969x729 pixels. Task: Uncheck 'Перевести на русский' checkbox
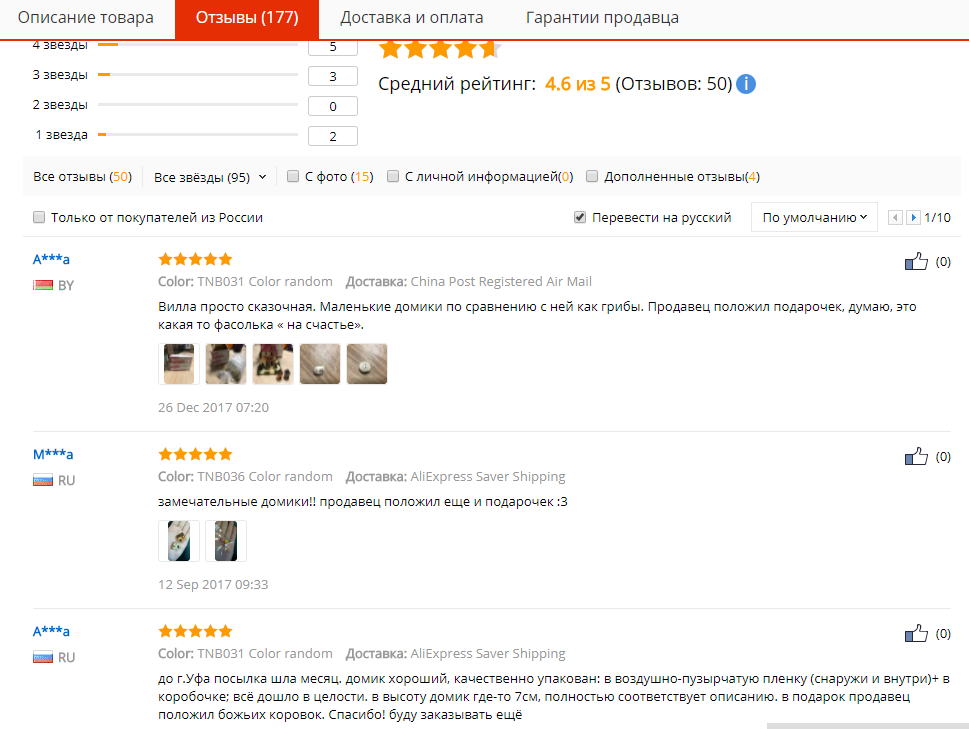tap(580, 217)
